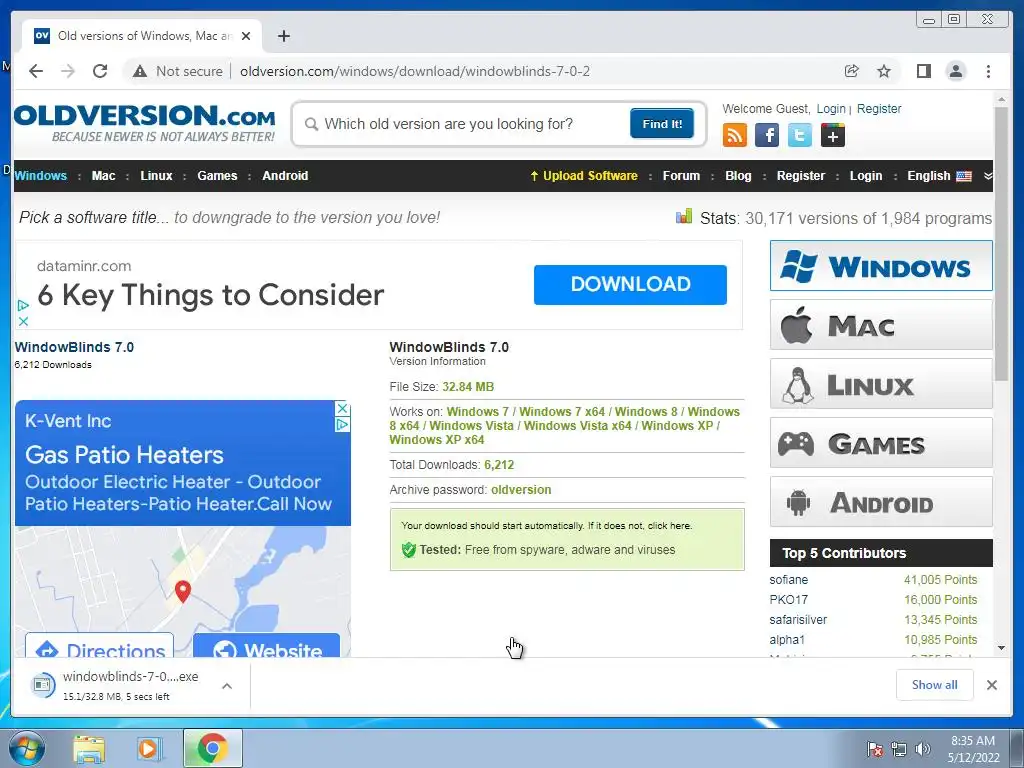
Task: Close the dataminr banner ad
Action: pos(23,321)
